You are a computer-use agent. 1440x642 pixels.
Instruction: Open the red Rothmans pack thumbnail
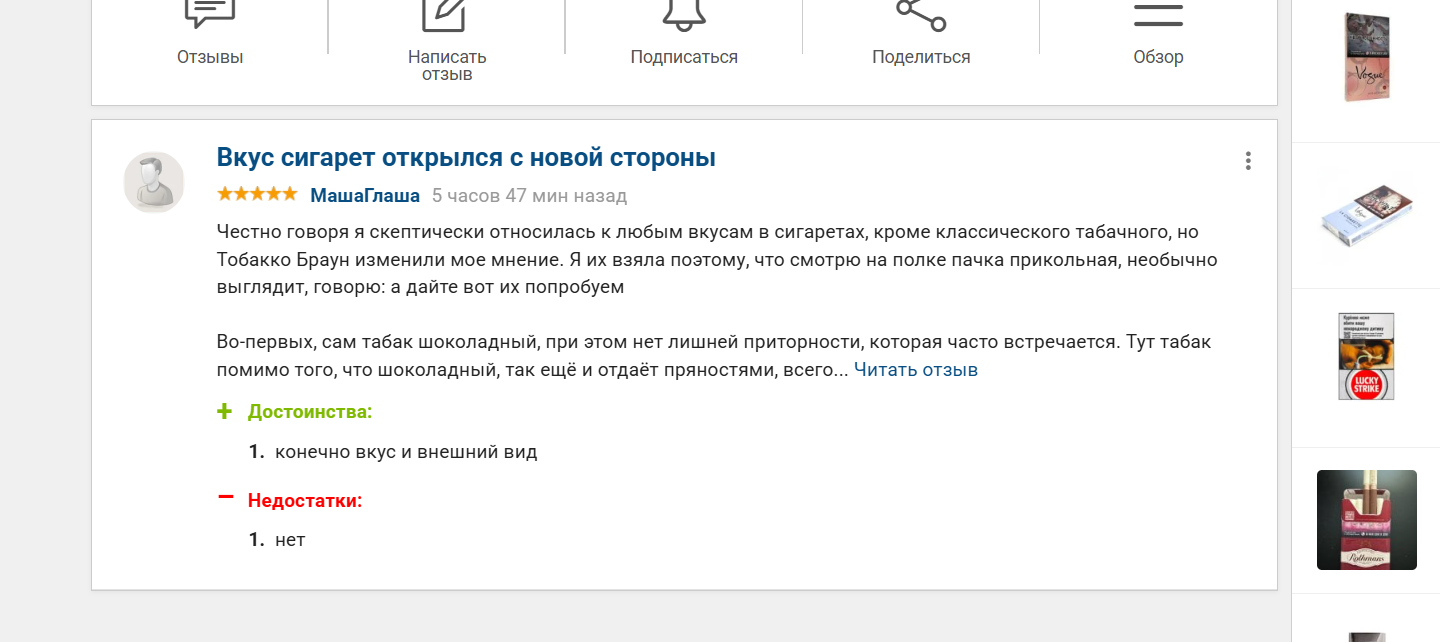(1367, 520)
